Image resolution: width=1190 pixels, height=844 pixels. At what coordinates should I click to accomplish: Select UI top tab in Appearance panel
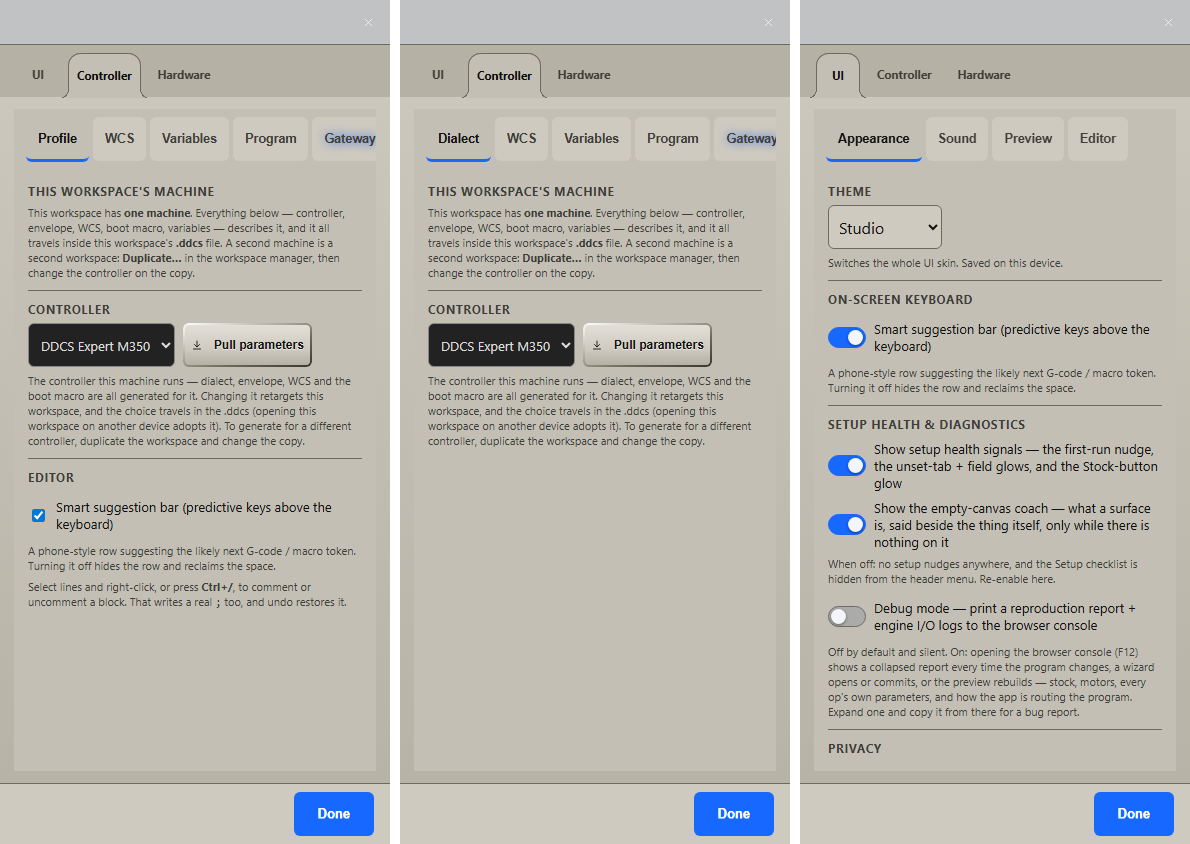click(838, 76)
